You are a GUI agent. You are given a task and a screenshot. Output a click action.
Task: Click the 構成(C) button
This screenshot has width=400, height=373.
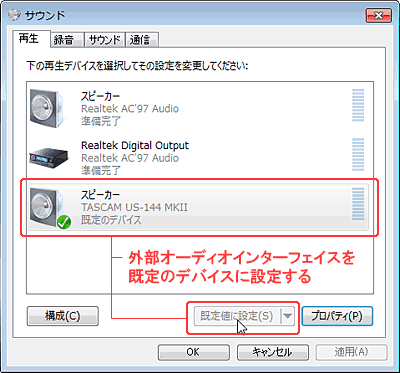(x=63, y=316)
